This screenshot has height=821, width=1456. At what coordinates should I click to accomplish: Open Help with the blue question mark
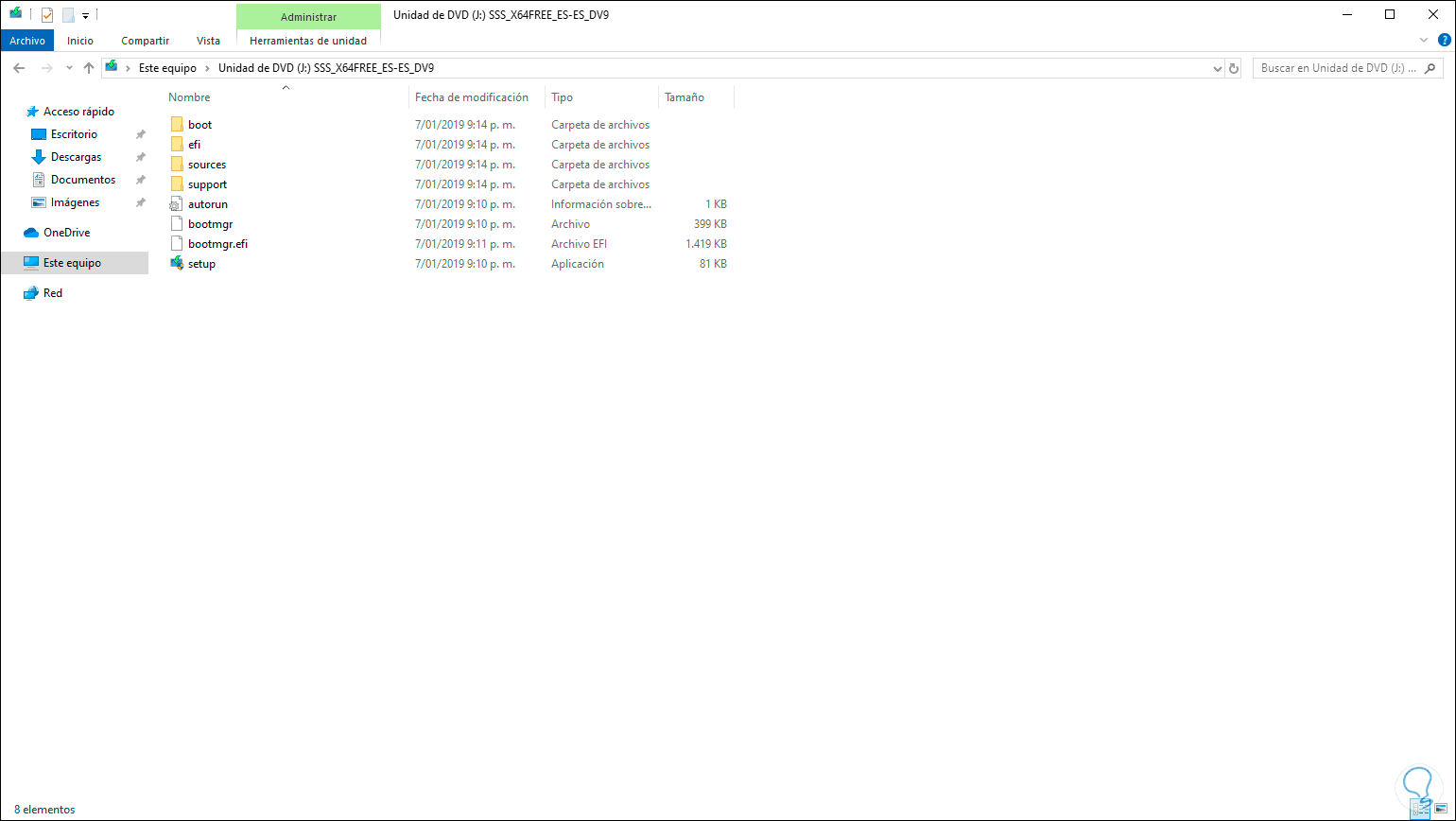[x=1444, y=41]
